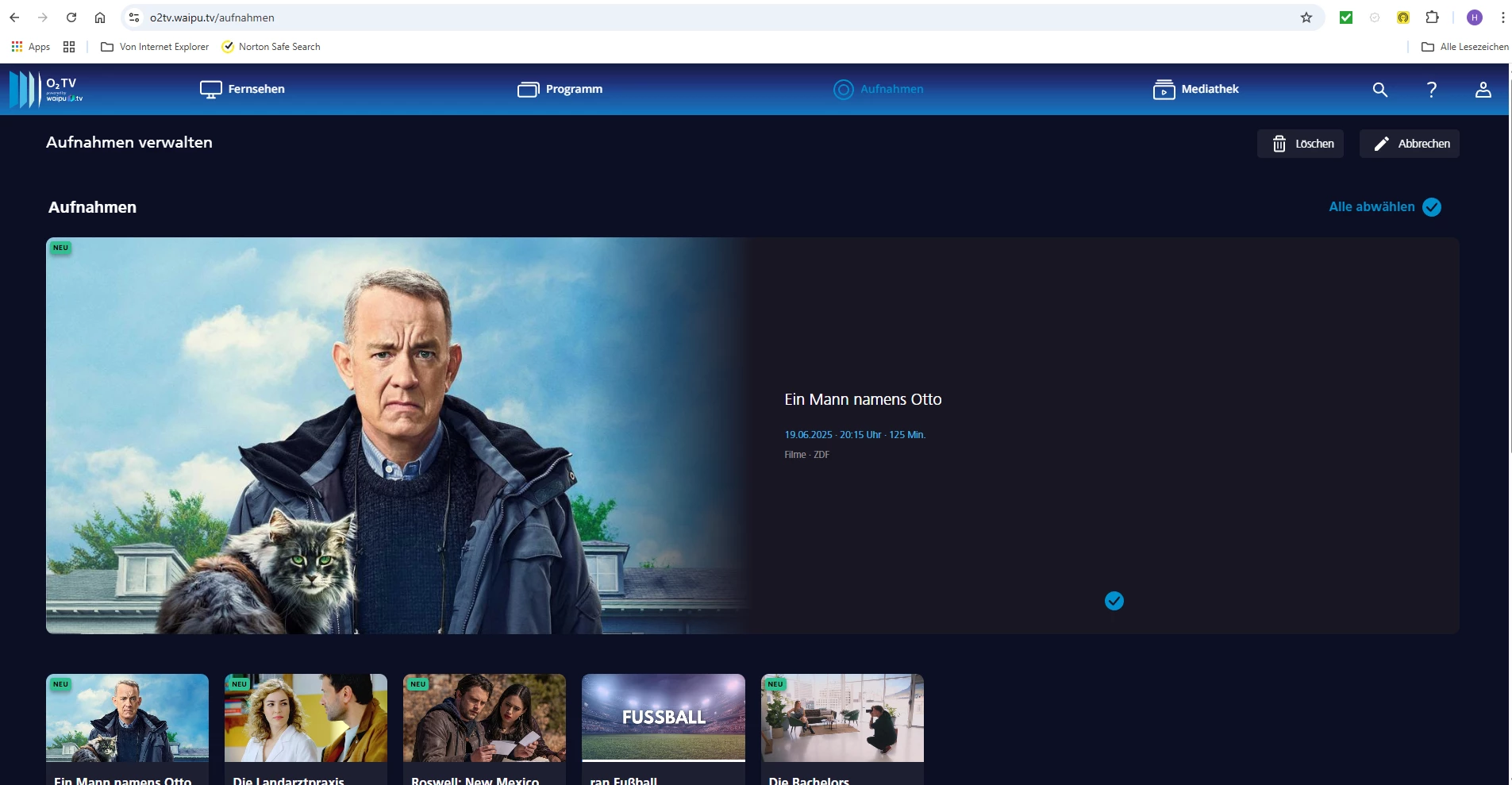Click the Löschen button

tap(1300, 144)
